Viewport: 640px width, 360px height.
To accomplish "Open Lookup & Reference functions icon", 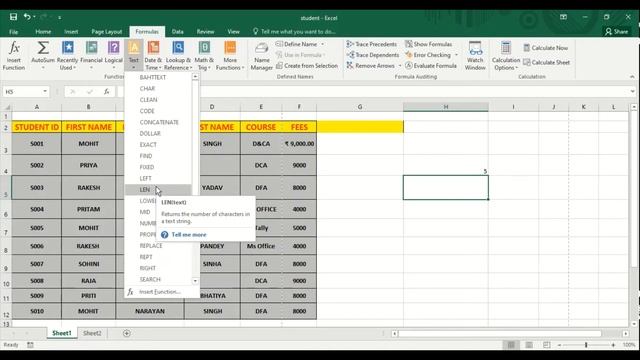I will pos(178,48).
